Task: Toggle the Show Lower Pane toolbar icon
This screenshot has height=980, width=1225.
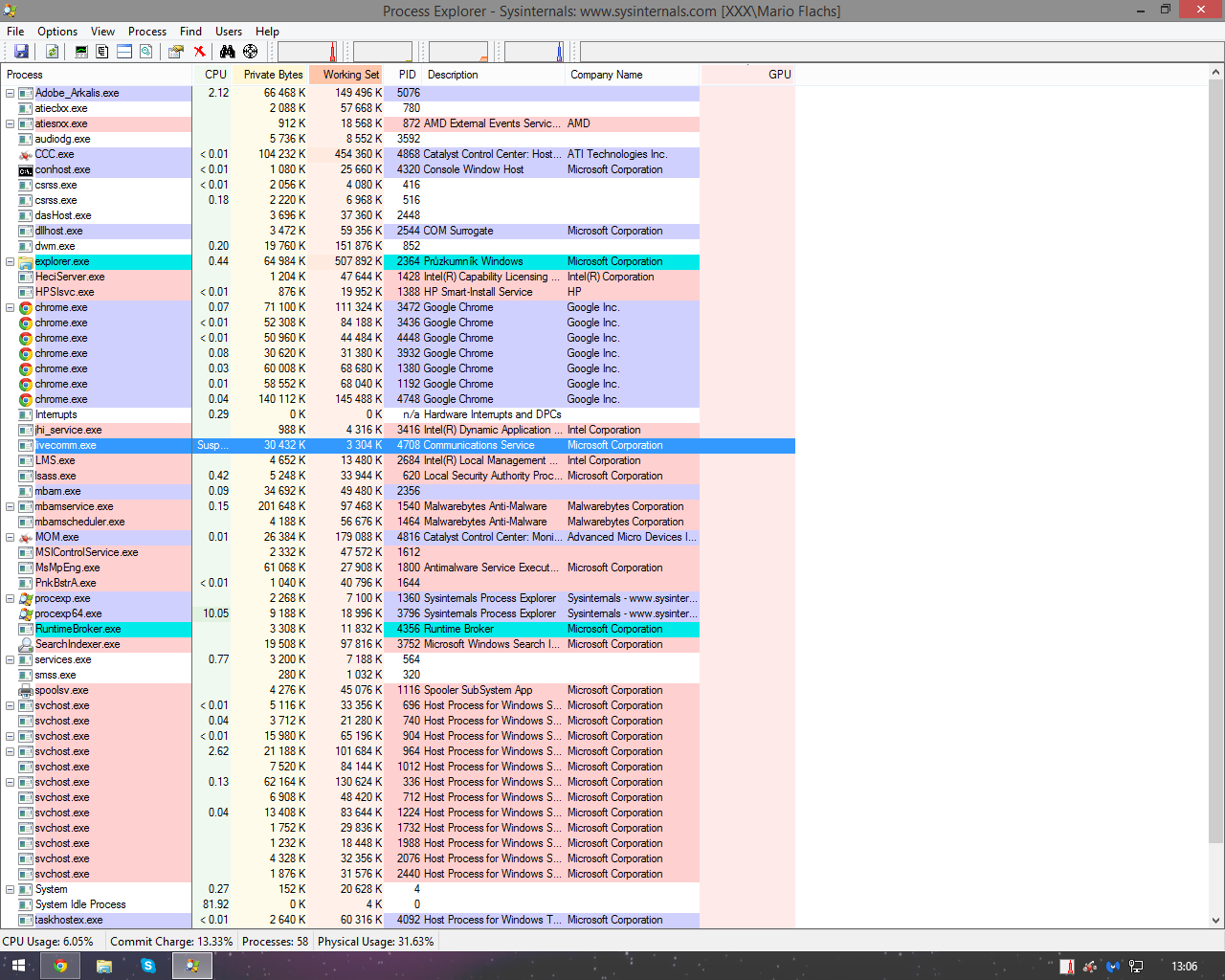Action: (x=124, y=52)
